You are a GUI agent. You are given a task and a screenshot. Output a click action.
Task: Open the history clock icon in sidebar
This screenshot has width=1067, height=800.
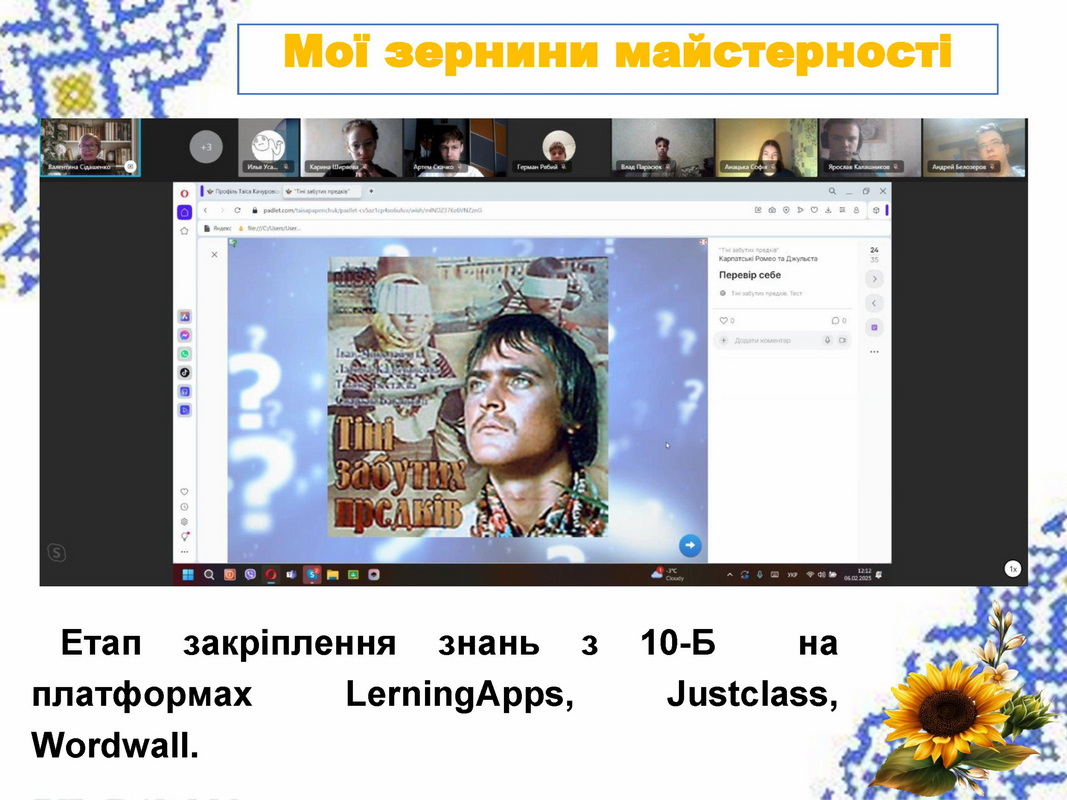[x=184, y=506]
